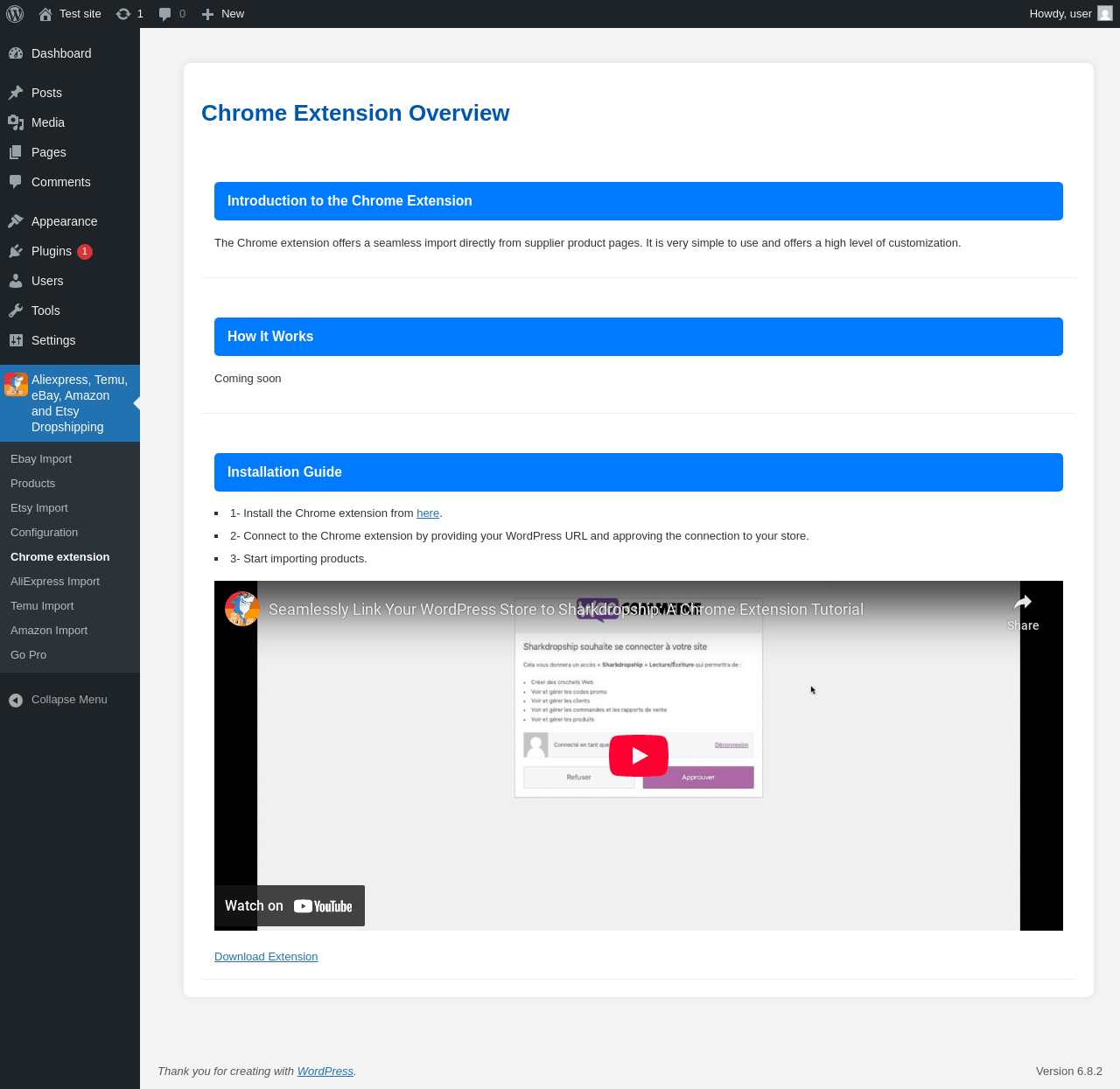The height and width of the screenshot is (1089, 1120).
Task: Click the 'here' install link
Action: pyautogui.click(x=428, y=513)
